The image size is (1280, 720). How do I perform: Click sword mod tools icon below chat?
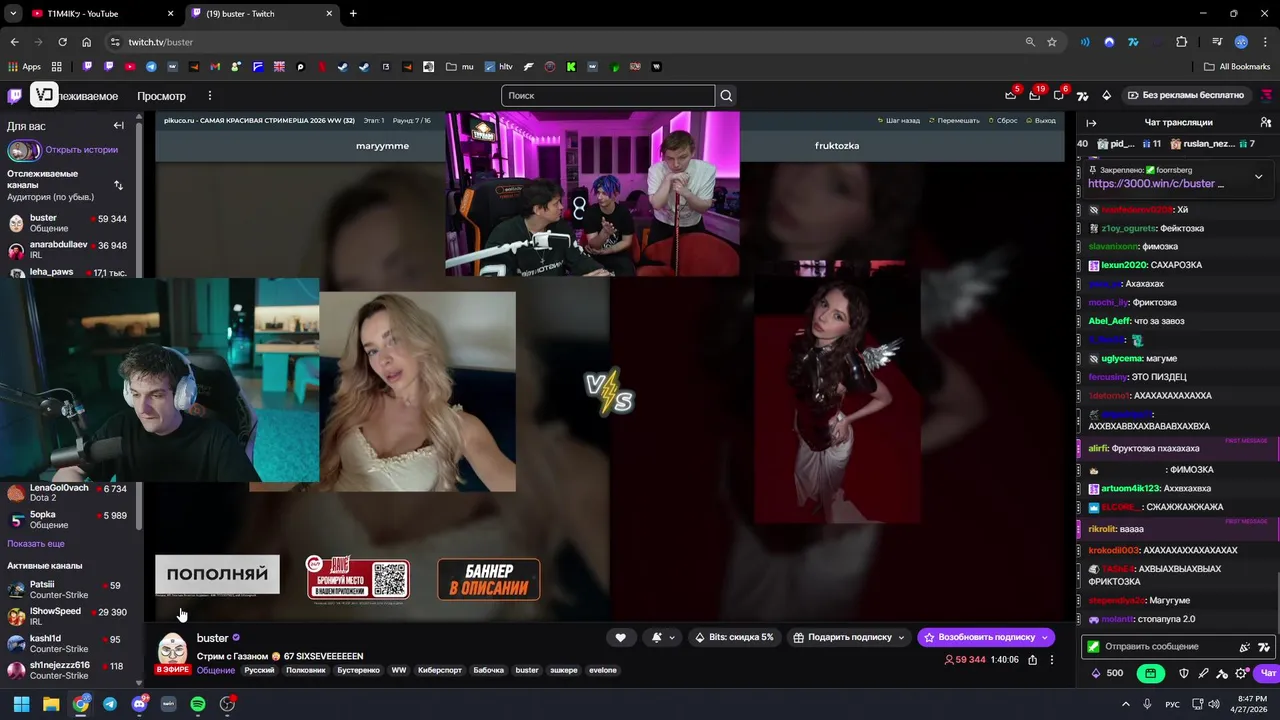(x=1203, y=673)
